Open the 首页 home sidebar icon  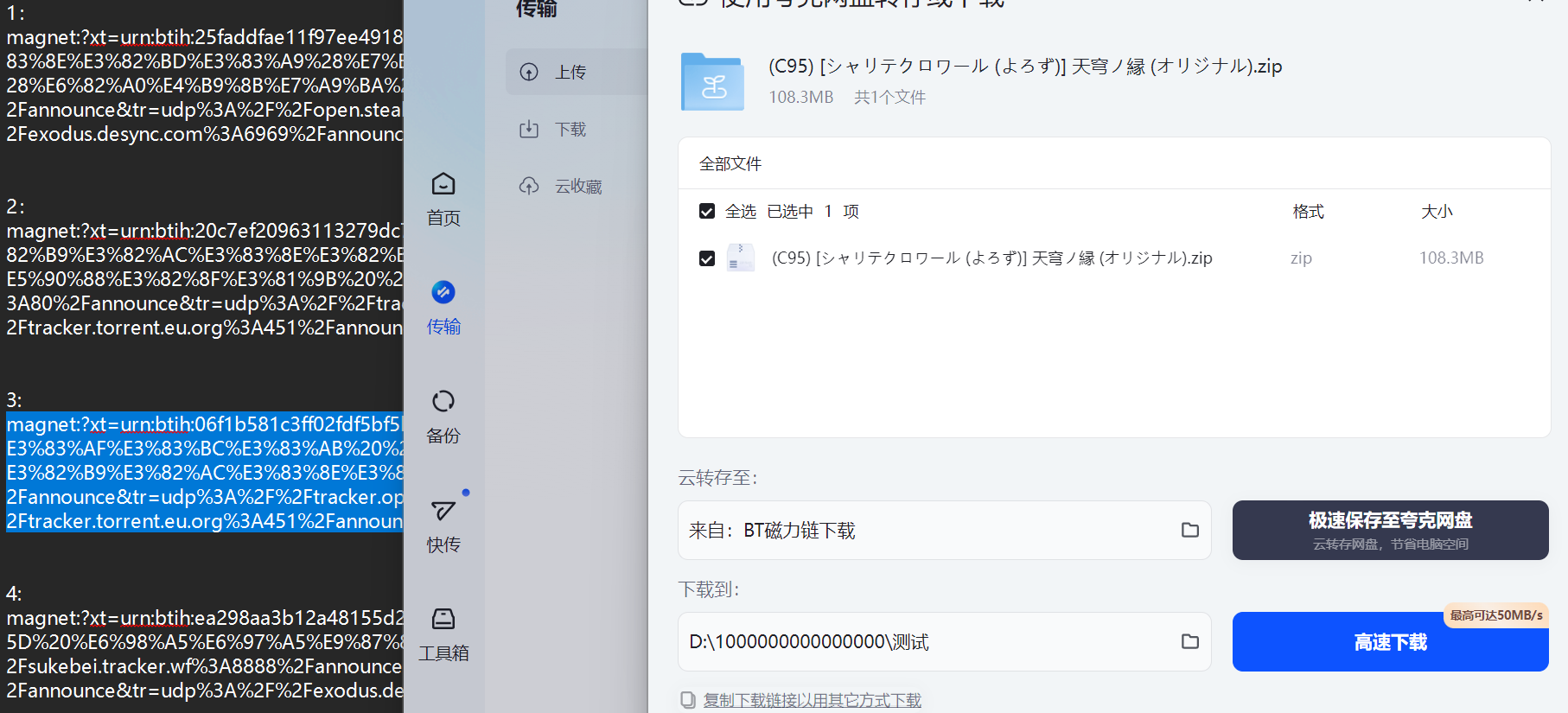pyautogui.click(x=443, y=199)
